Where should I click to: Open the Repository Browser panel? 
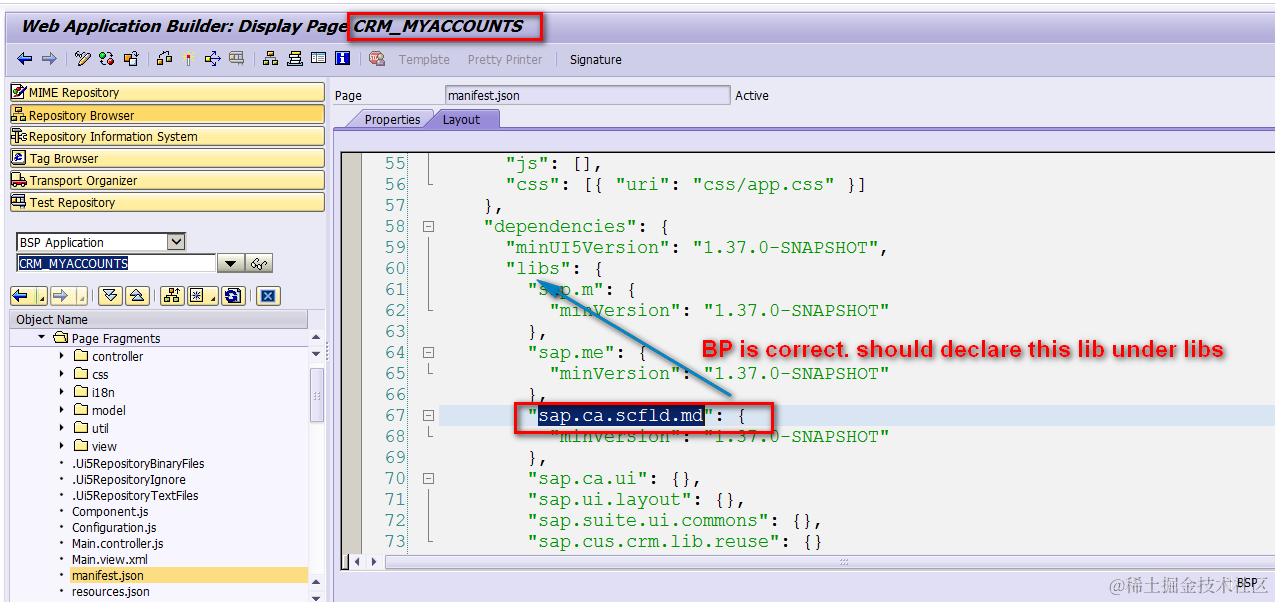click(x=167, y=114)
